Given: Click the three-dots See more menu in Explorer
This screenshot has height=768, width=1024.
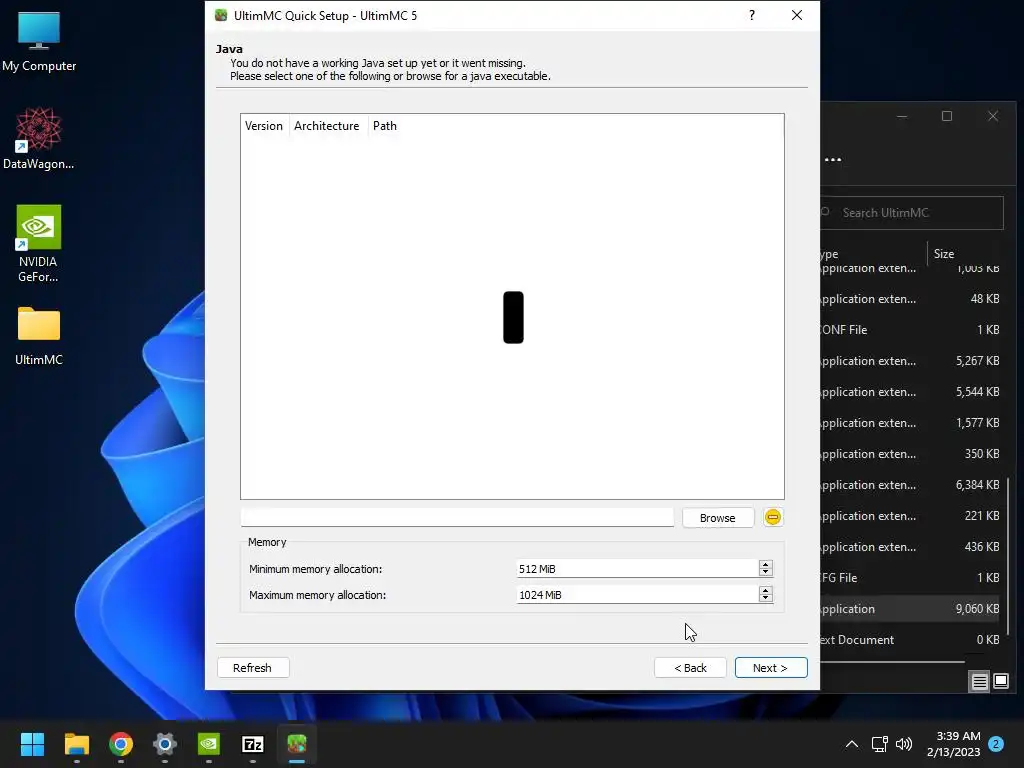Looking at the screenshot, I should pyautogui.click(x=833, y=159).
